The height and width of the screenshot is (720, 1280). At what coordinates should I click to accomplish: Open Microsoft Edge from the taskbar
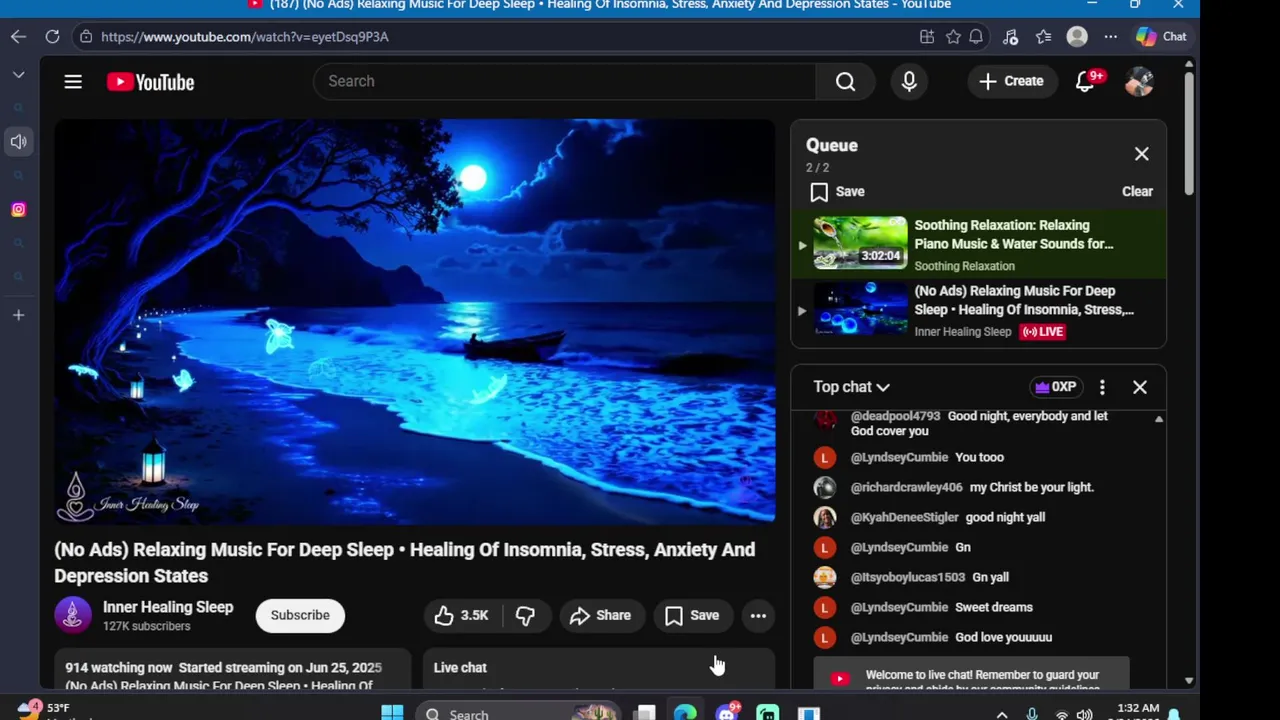[x=685, y=713]
